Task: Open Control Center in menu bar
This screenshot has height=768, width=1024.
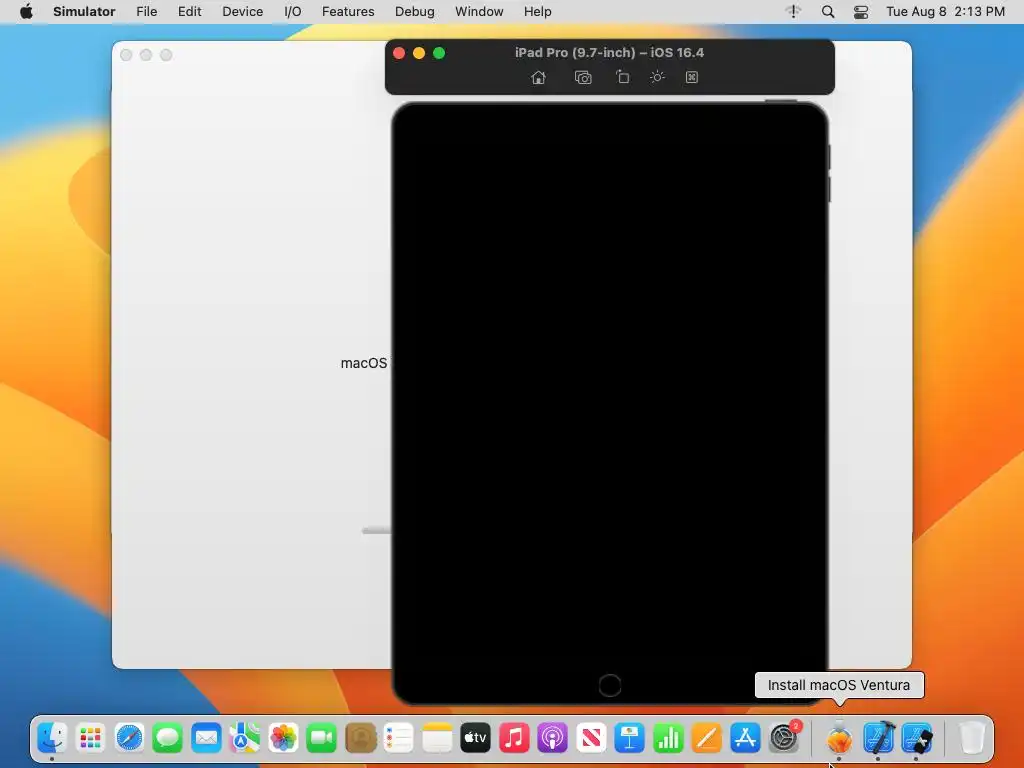Action: click(x=861, y=12)
